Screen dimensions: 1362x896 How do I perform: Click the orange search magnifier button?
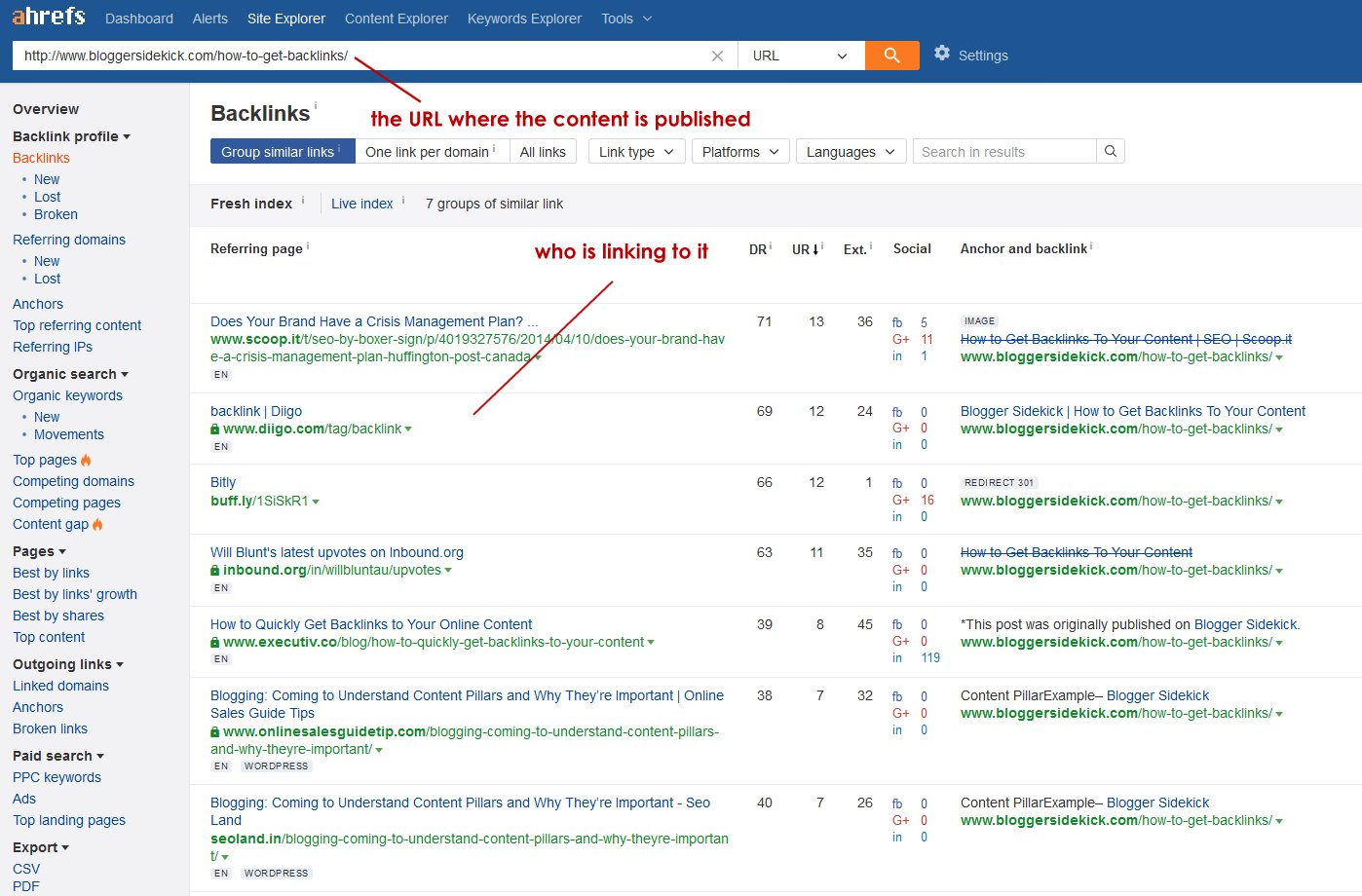[891, 56]
